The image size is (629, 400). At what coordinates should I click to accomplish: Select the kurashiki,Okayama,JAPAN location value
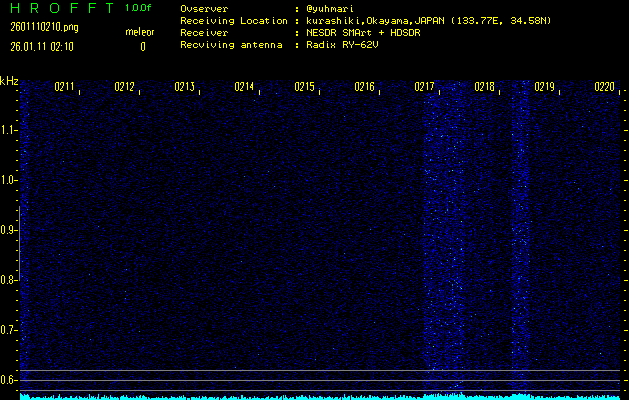[429, 21]
